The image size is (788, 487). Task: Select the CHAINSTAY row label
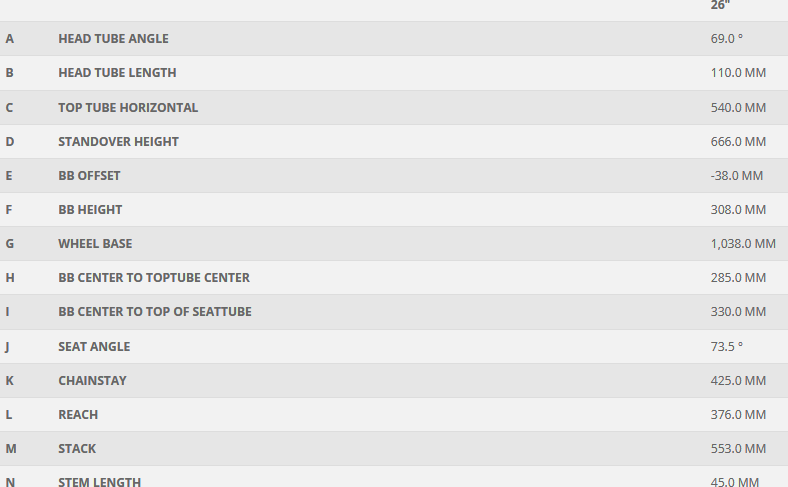pos(92,381)
